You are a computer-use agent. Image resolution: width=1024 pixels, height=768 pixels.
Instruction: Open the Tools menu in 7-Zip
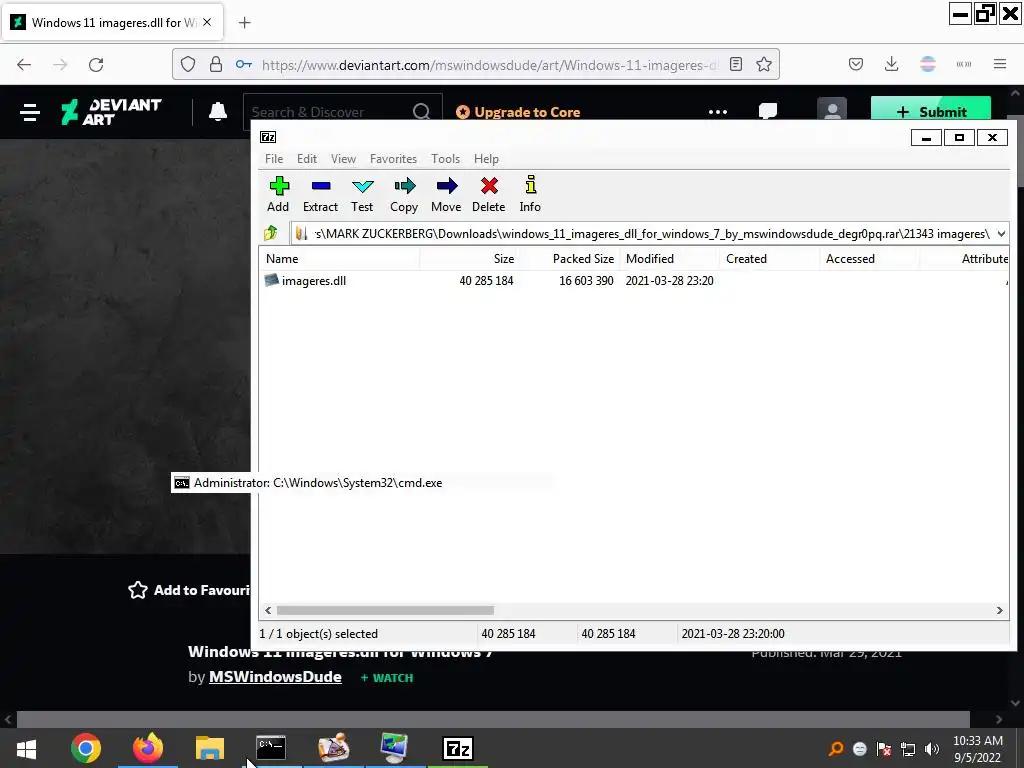(445, 159)
